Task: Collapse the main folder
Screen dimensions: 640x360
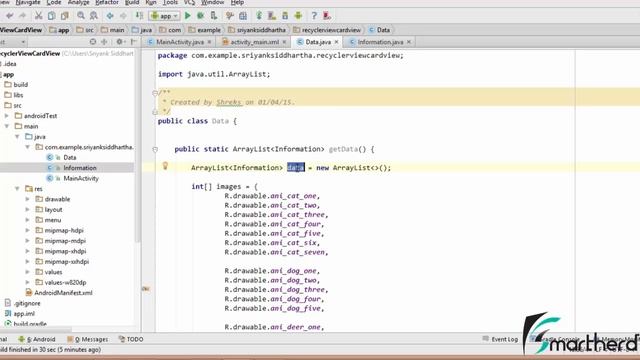Action: (x=7, y=126)
